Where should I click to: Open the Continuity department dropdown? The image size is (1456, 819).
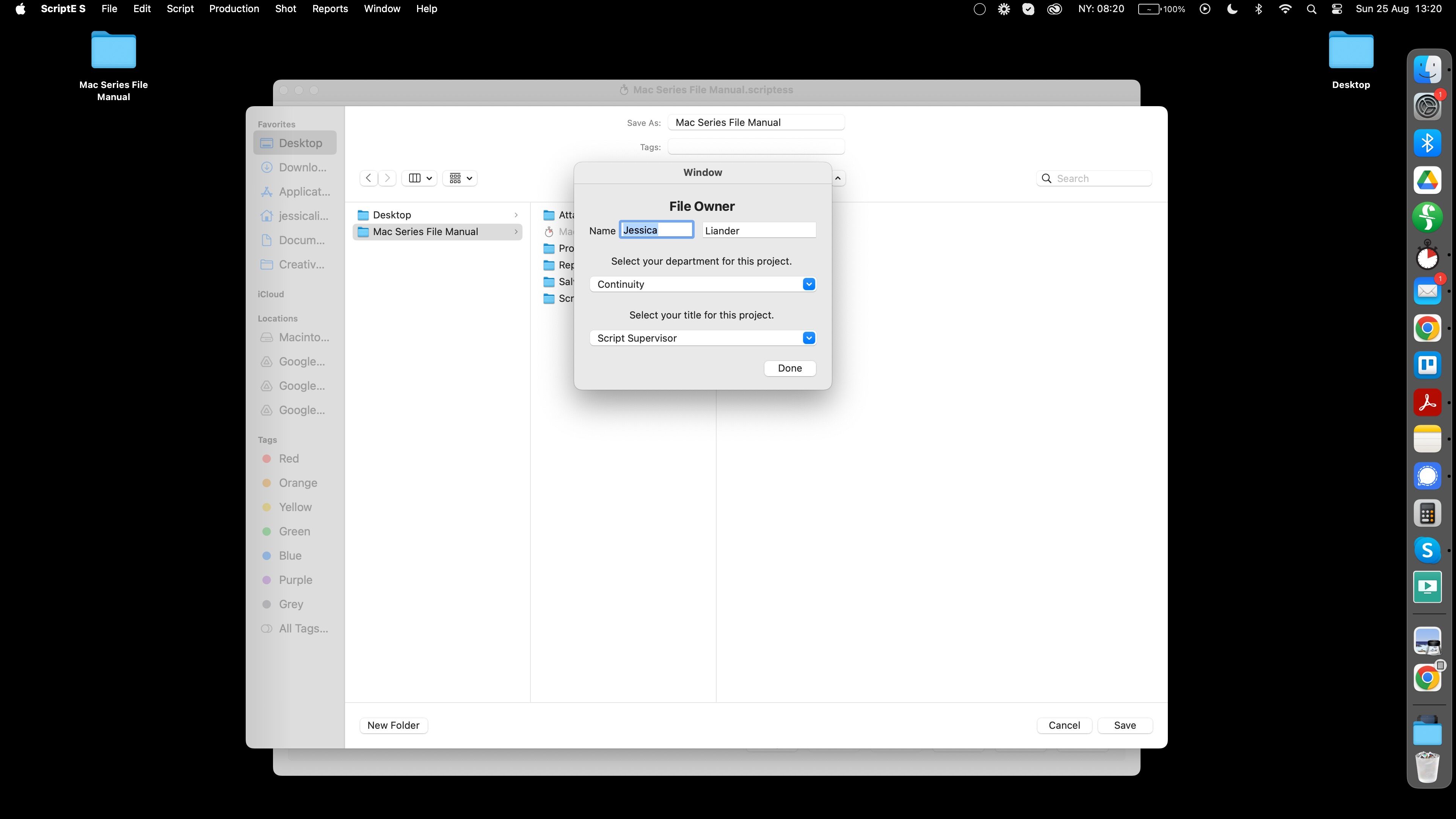[x=809, y=284]
